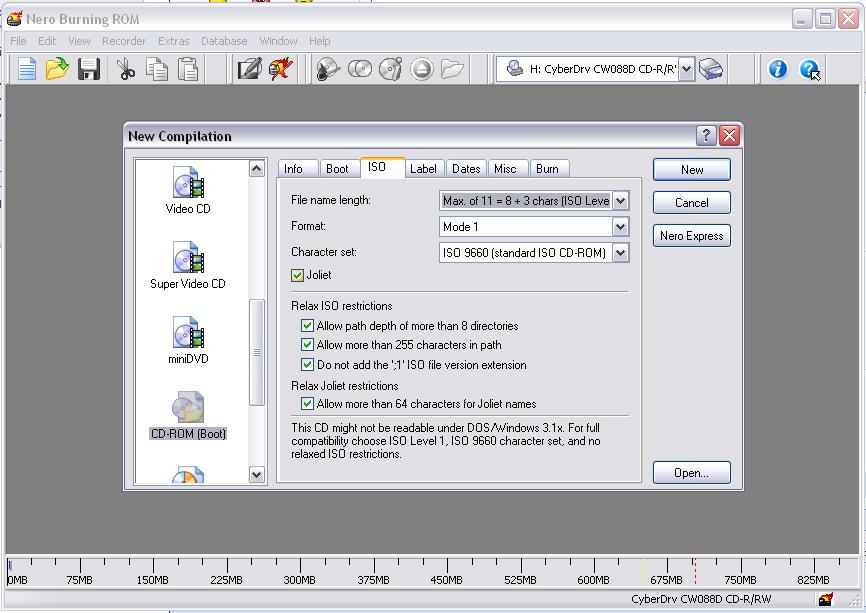866x613 pixels.
Task: Click the Cut scissors icon
Action: (126, 69)
